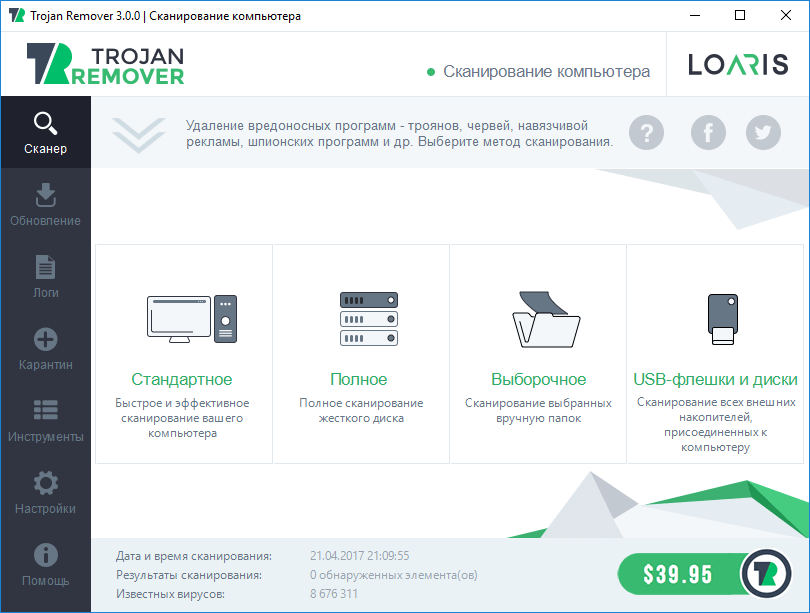Start USB-флешки и диски scan title
The width and height of the screenshot is (810, 613).
(x=715, y=380)
